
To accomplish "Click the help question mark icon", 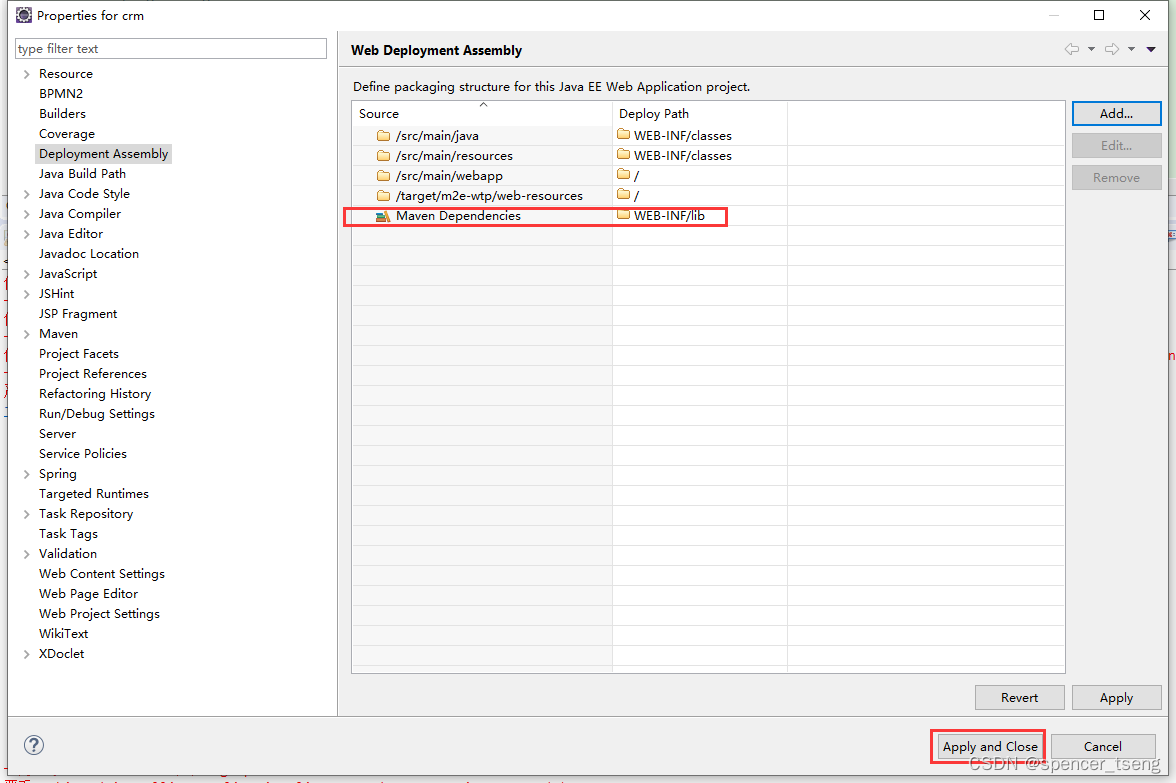I will [33, 745].
